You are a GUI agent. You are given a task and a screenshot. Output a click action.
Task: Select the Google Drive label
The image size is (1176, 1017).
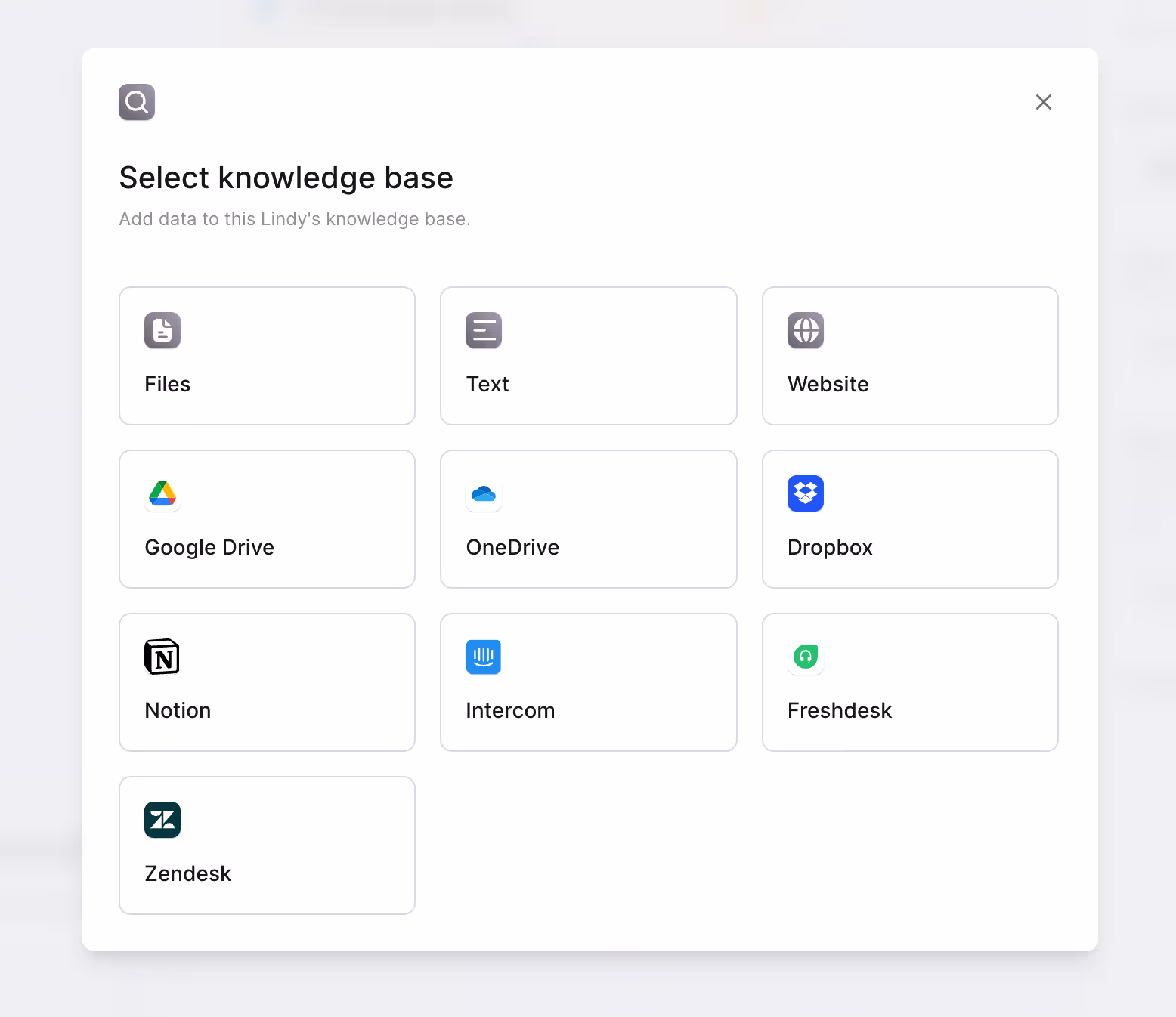(209, 547)
